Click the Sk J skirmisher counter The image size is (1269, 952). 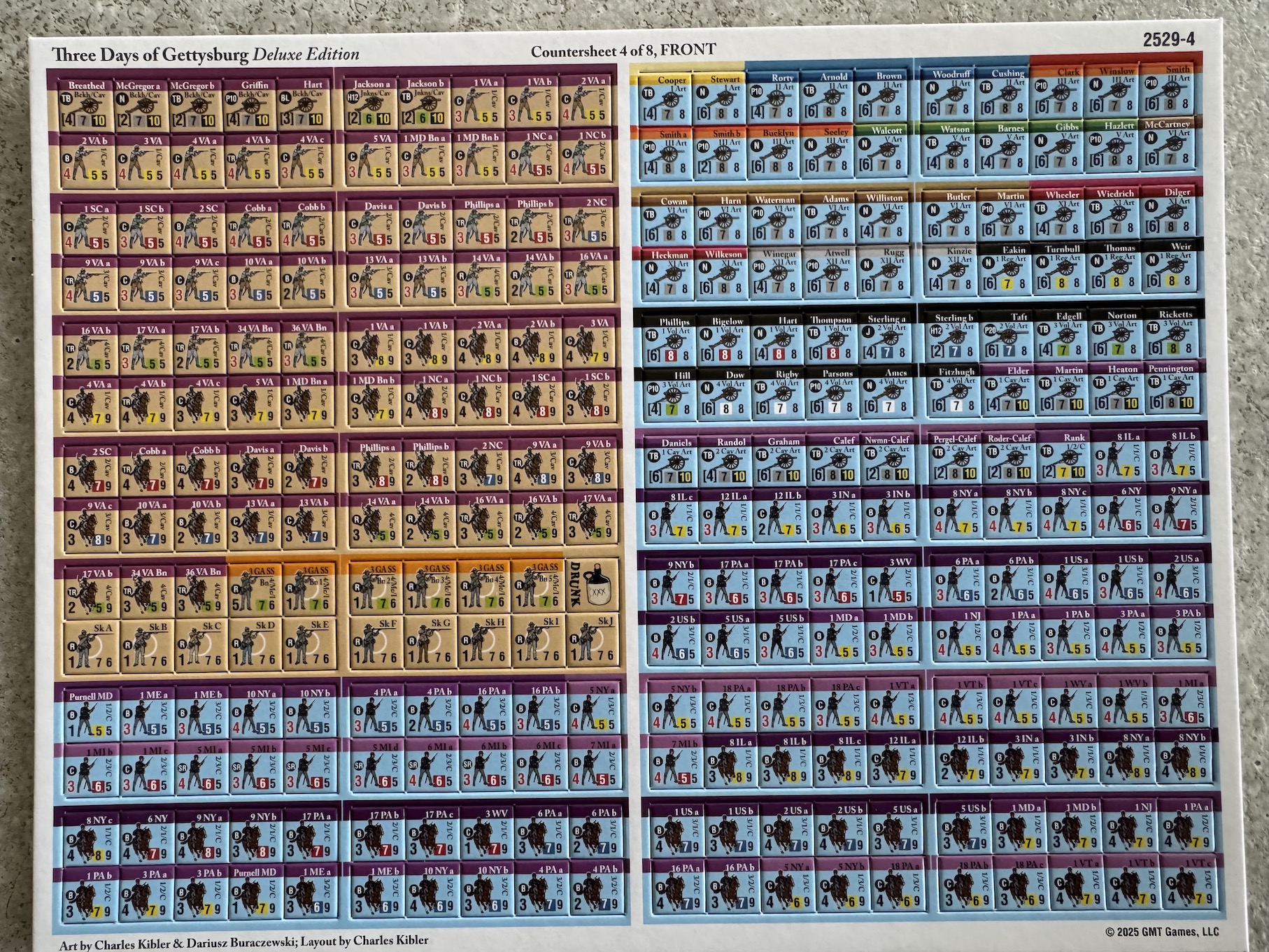(593, 641)
